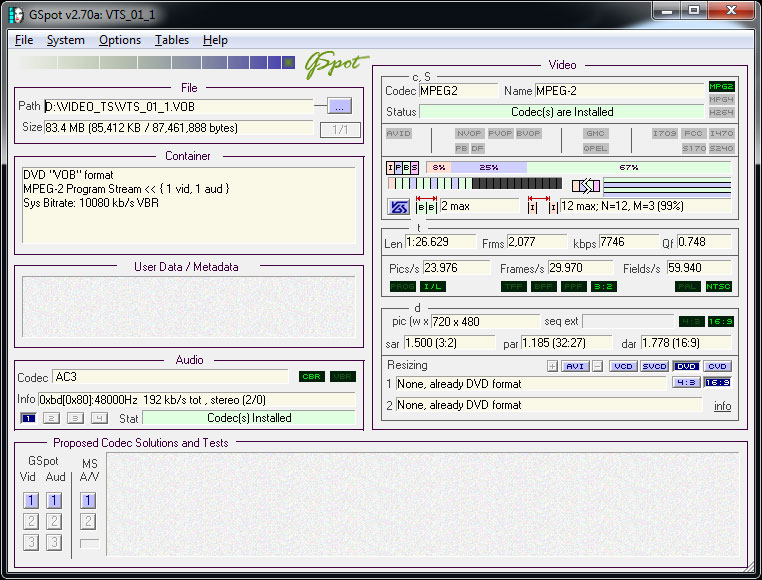Click the QPEL indicator badge
This screenshot has height=580, width=762.
[x=595, y=148]
